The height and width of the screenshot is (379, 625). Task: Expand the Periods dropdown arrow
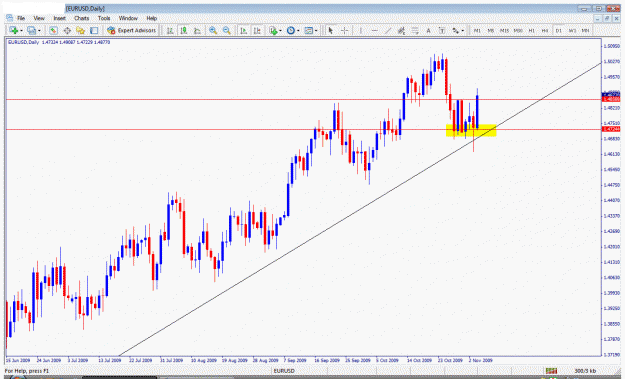pos(298,31)
